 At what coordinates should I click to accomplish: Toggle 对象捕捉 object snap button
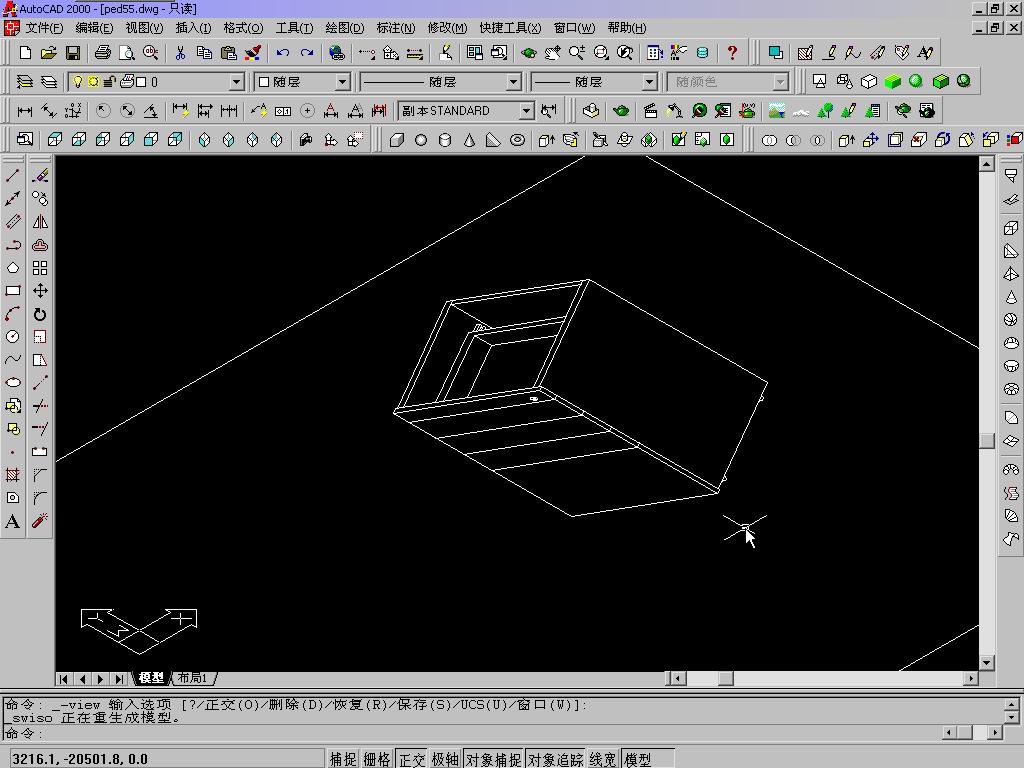[x=493, y=760]
